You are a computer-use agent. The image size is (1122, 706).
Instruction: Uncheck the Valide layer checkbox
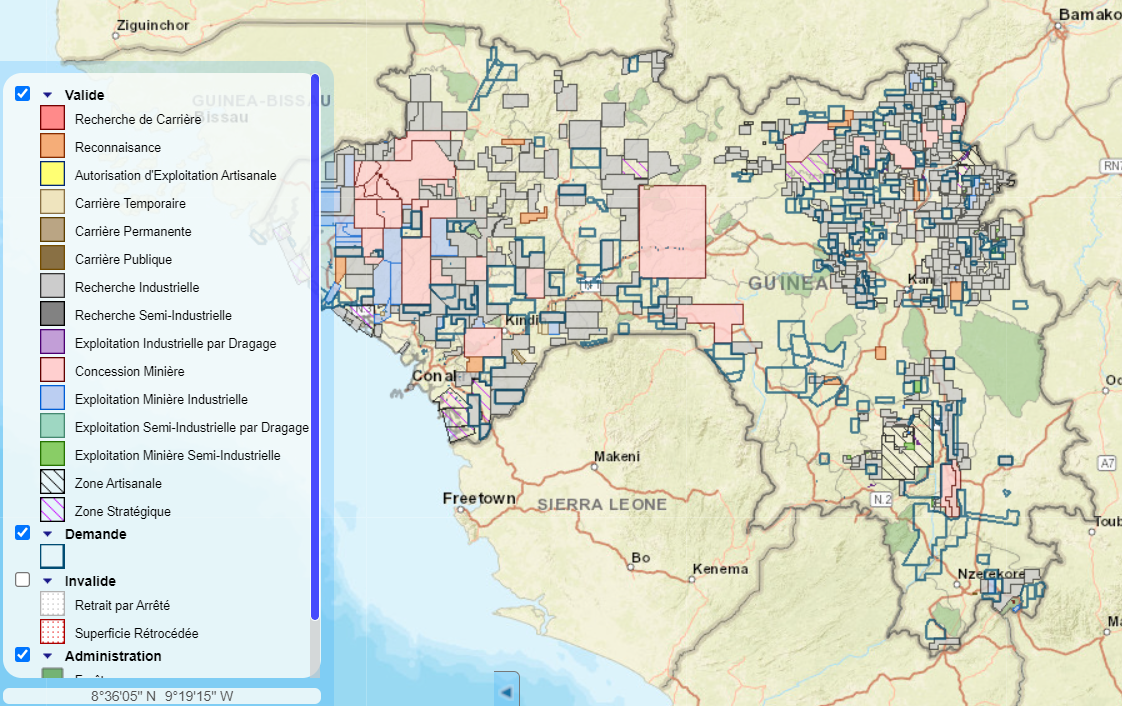[23, 94]
